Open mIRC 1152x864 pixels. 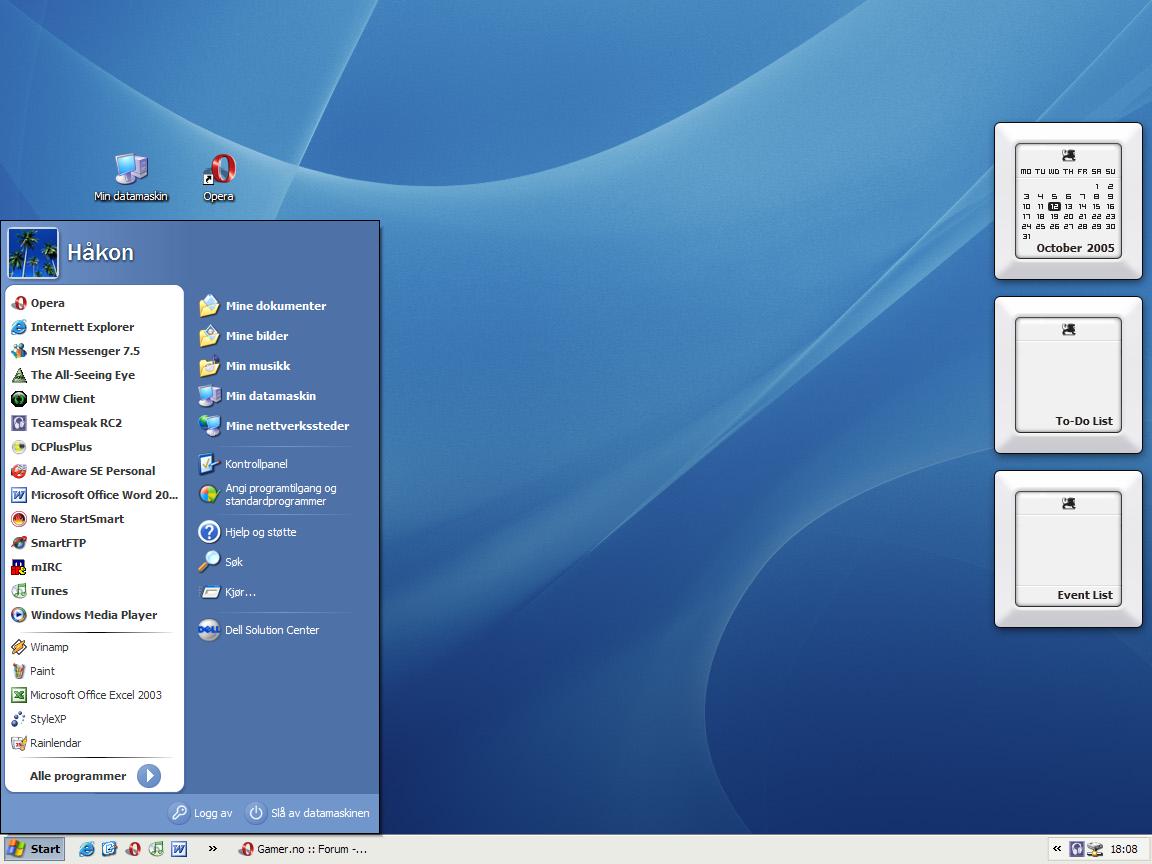click(x=94, y=567)
